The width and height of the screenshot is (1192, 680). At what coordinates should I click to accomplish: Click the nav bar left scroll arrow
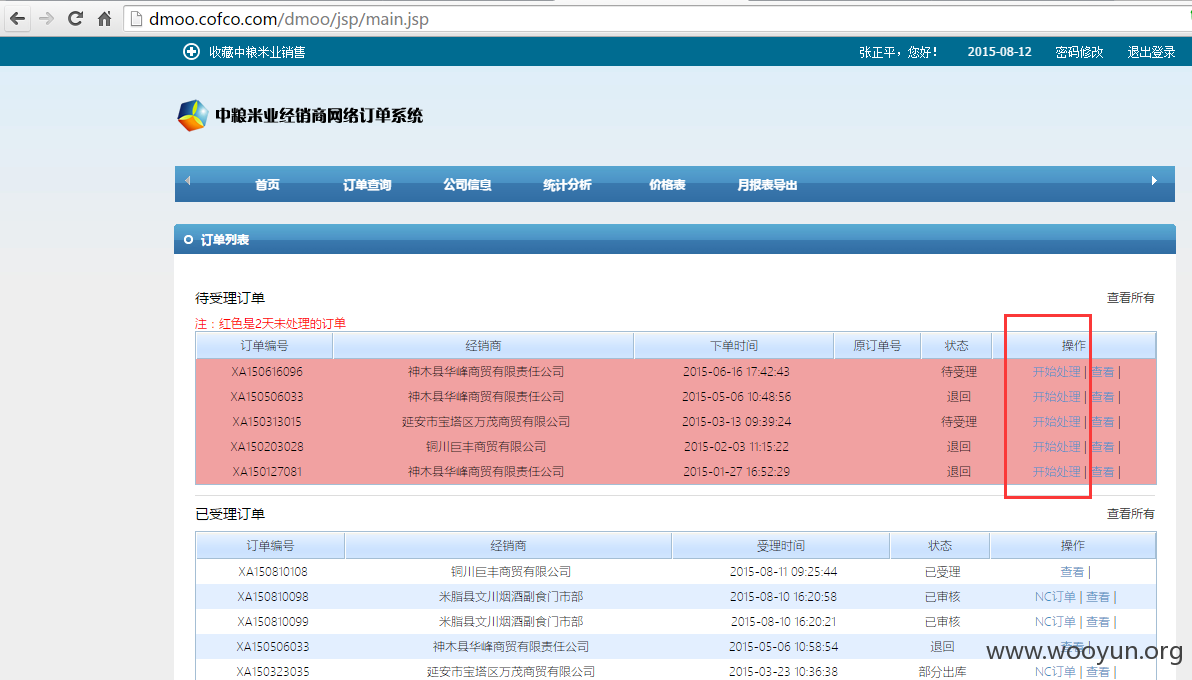188,180
